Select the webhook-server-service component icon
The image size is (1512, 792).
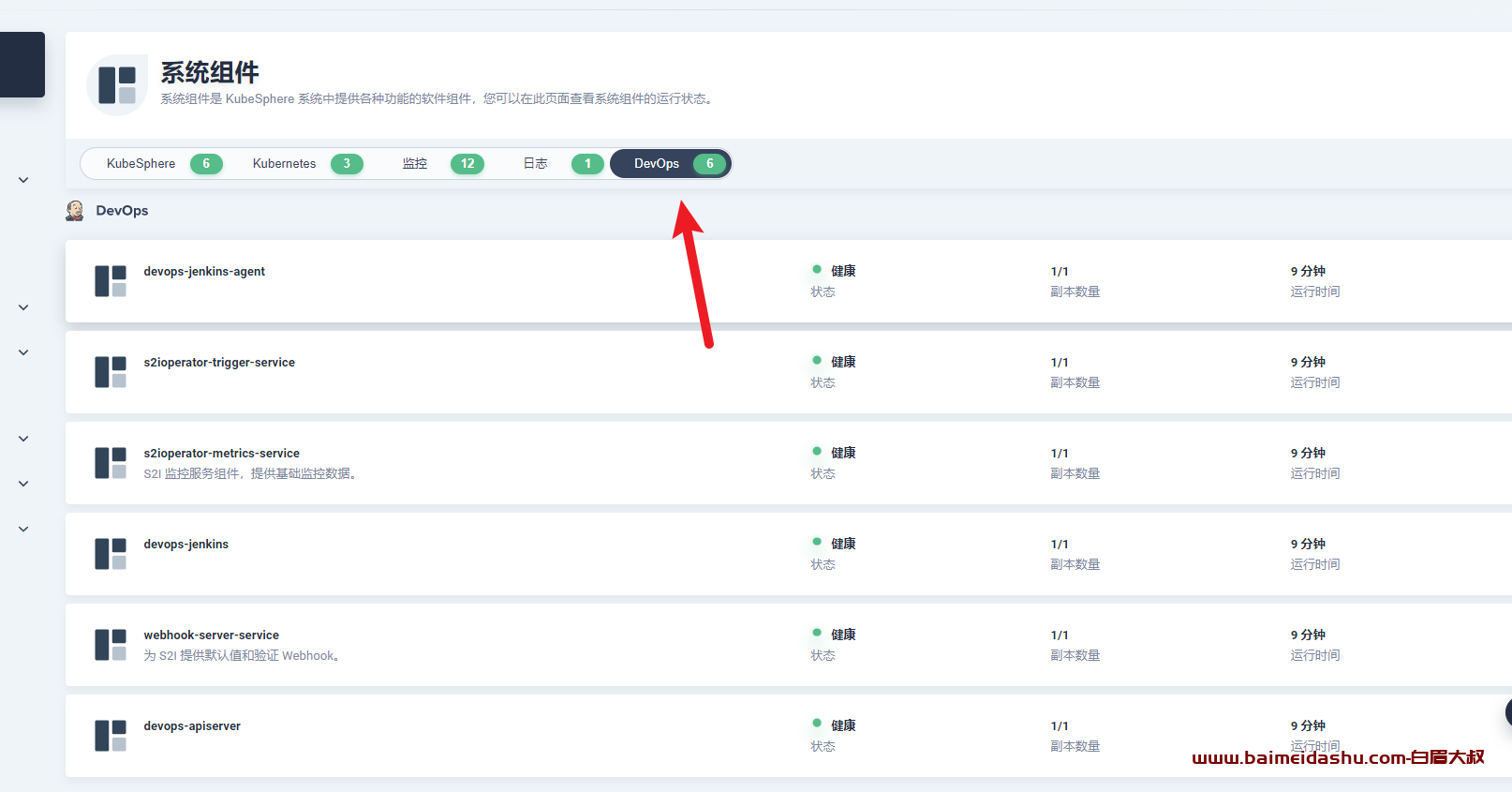[x=111, y=645]
